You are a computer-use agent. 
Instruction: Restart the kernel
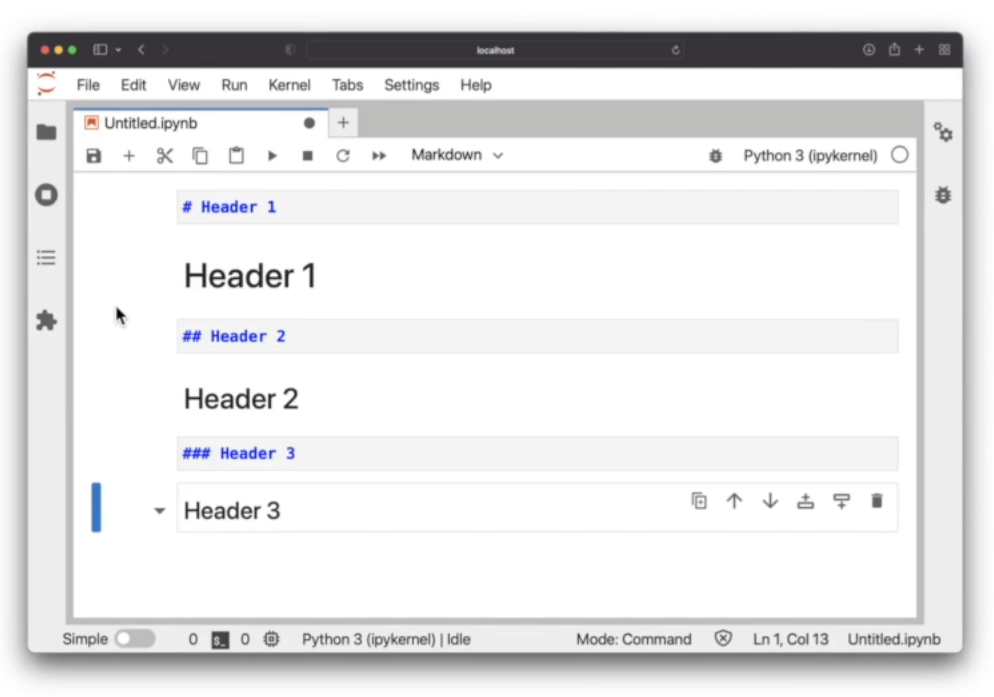click(343, 156)
